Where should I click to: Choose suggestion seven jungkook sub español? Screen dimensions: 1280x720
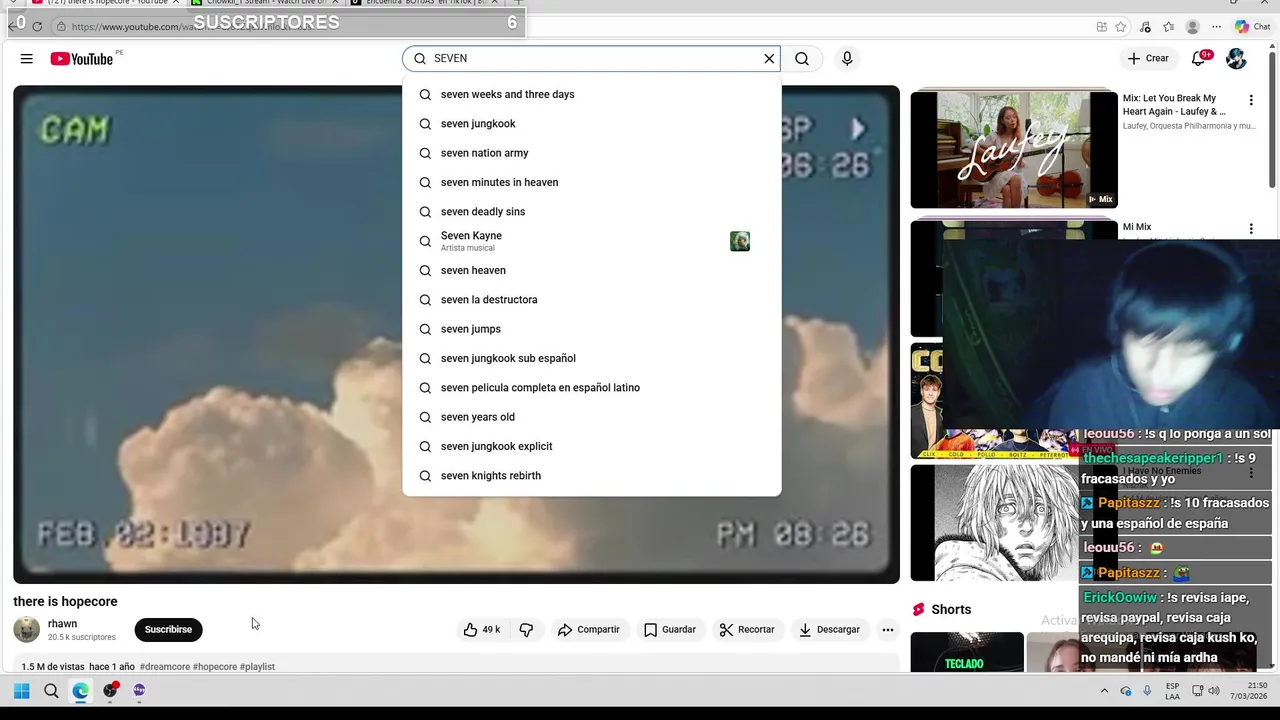coord(592,358)
